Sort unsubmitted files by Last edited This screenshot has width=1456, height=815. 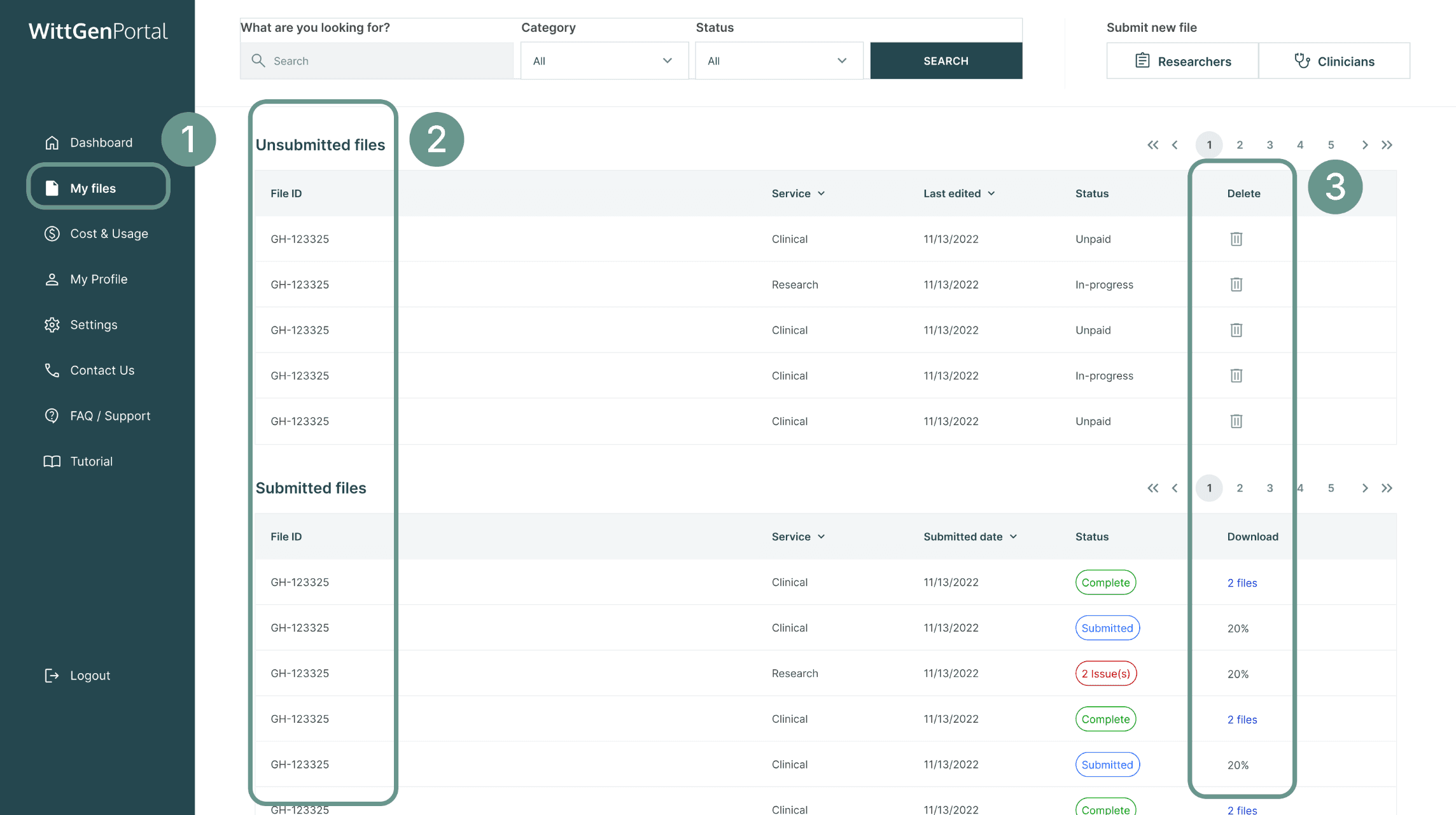[959, 193]
